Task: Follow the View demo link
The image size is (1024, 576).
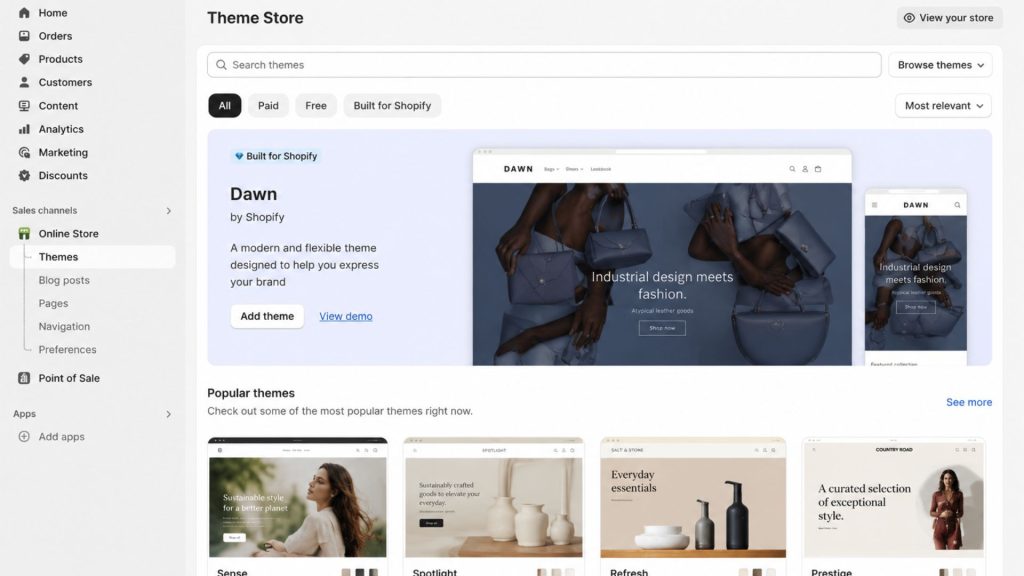Action: 345,316
